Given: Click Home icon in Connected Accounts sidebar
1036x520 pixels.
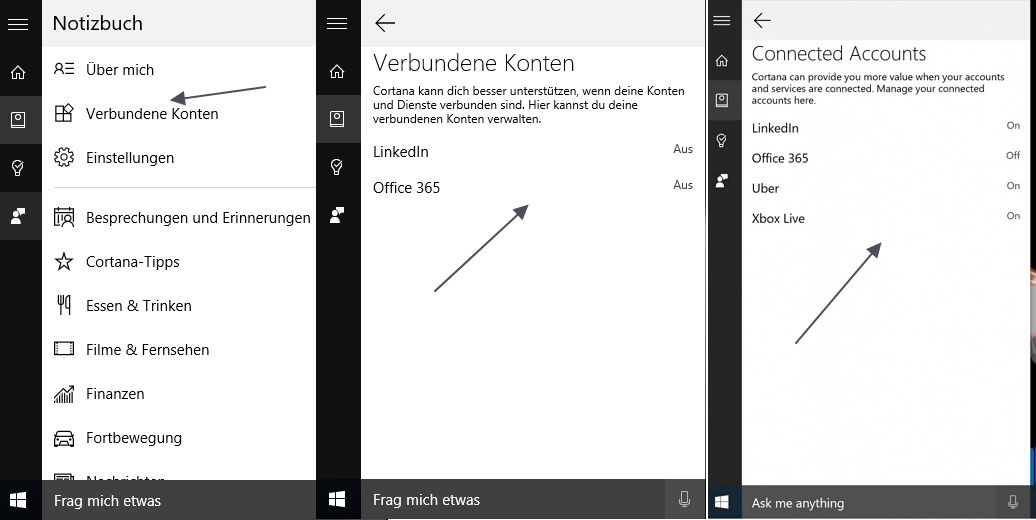Looking at the screenshot, I should pos(722,61).
